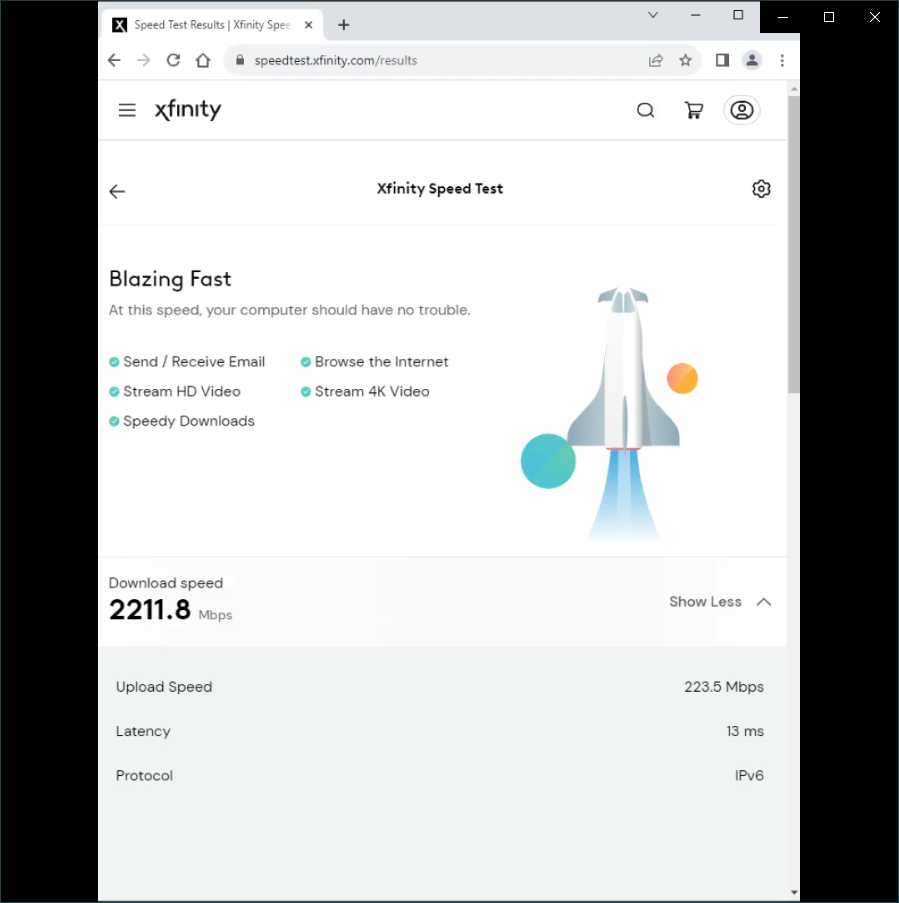This screenshot has width=899, height=903.
Task: Click the Latency label
Action: pyautogui.click(x=143, y=731)
